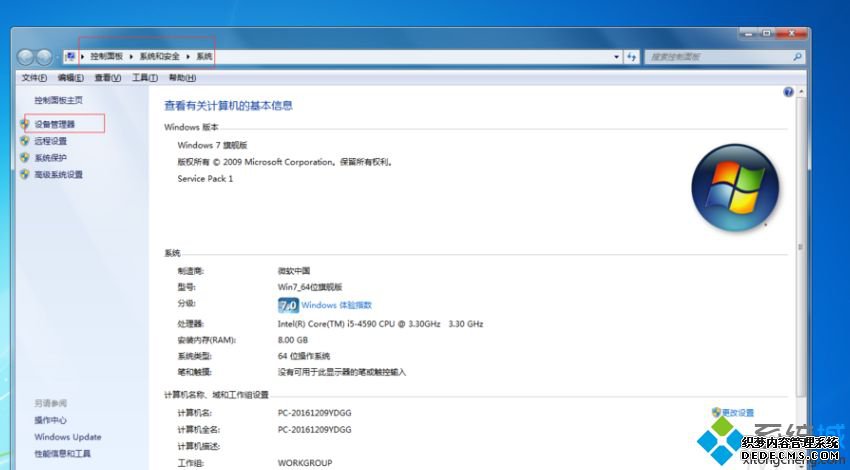This screenshot has width=850, height=470.
Task: Select the 没有可用于此显示器的笔或触控输入 text
Action: (342, 372)
